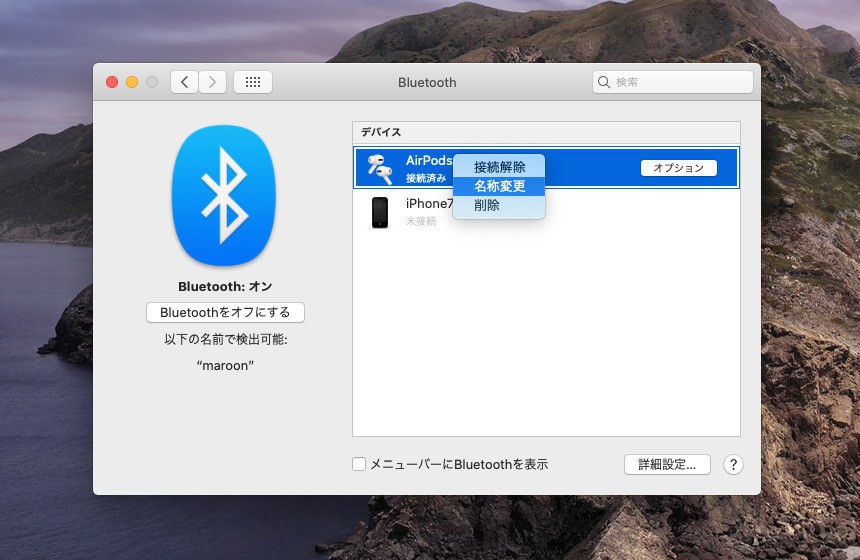Choose 削除 from the context menu
This screenshot has height=560, width=860.
(499, 205)
